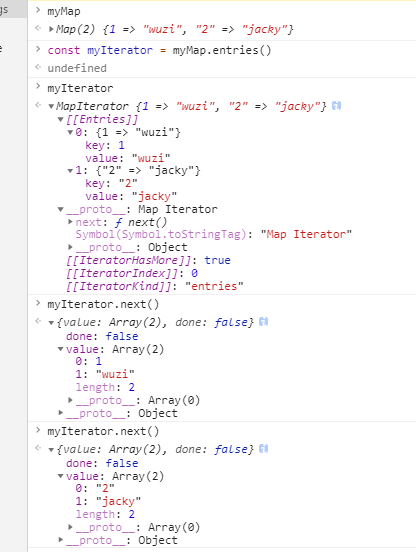
Task: Expand __proto__: Object under Map Iterator
Action: pos(70,247)
